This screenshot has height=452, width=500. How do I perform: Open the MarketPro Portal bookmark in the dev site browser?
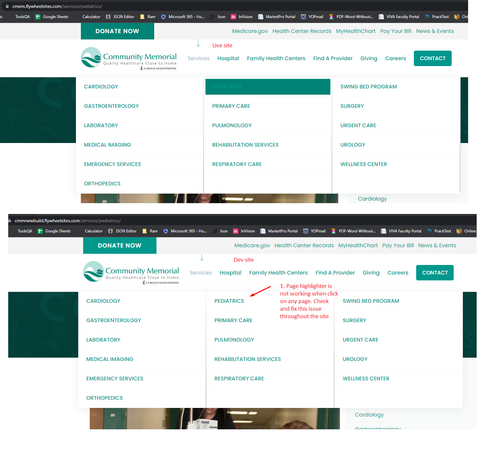tap(279, 231)
